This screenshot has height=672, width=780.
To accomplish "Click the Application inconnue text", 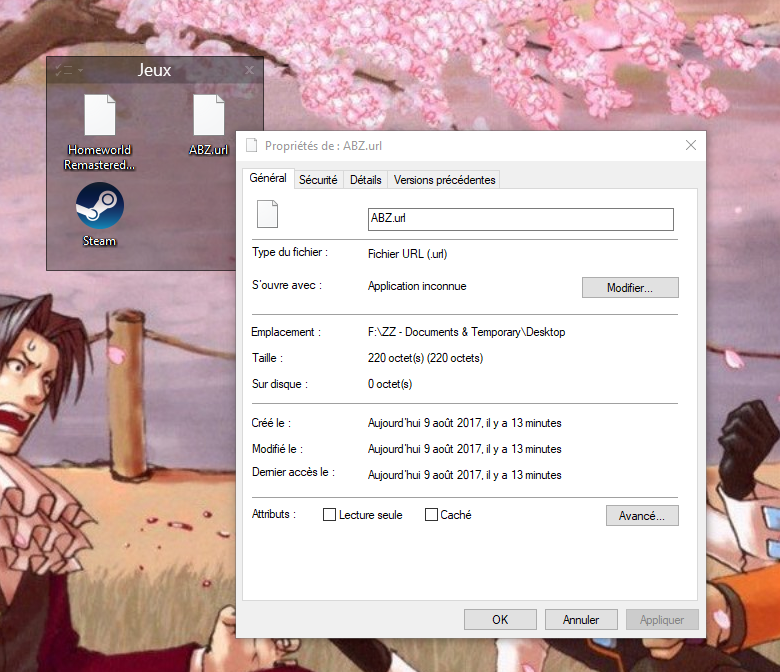I will (x=417, y=286).
